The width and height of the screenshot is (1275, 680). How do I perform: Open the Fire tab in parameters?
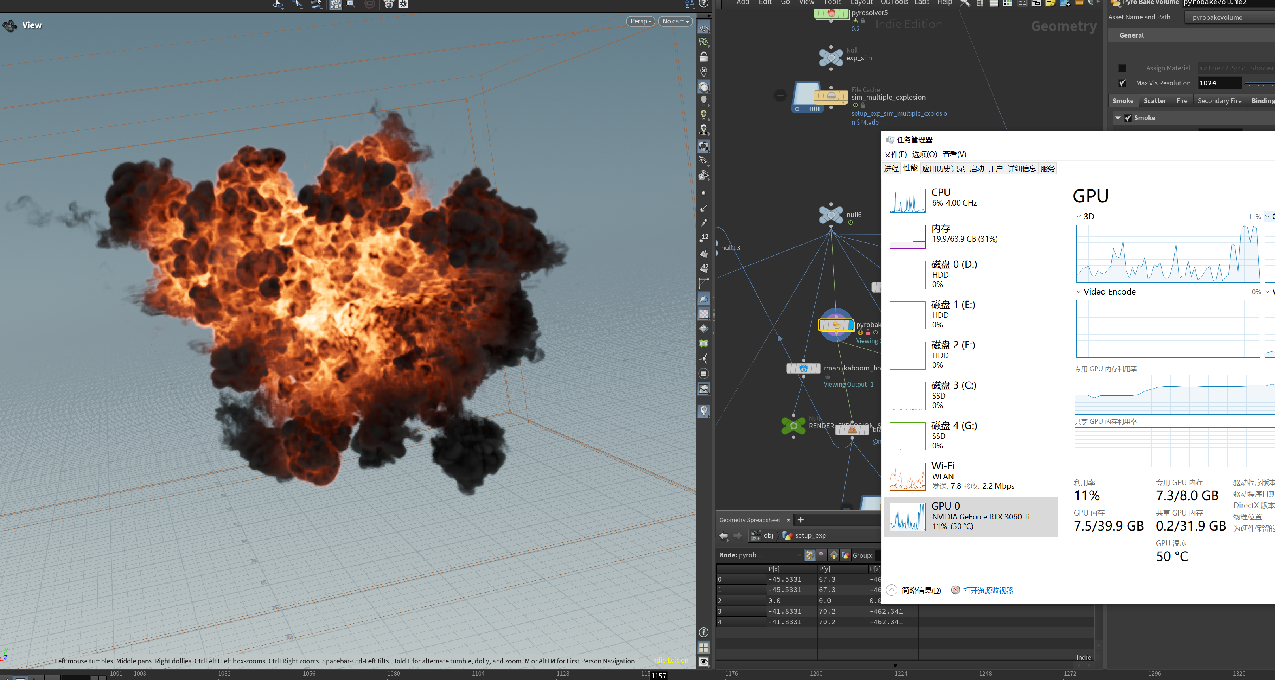(x=1182, y=101)
